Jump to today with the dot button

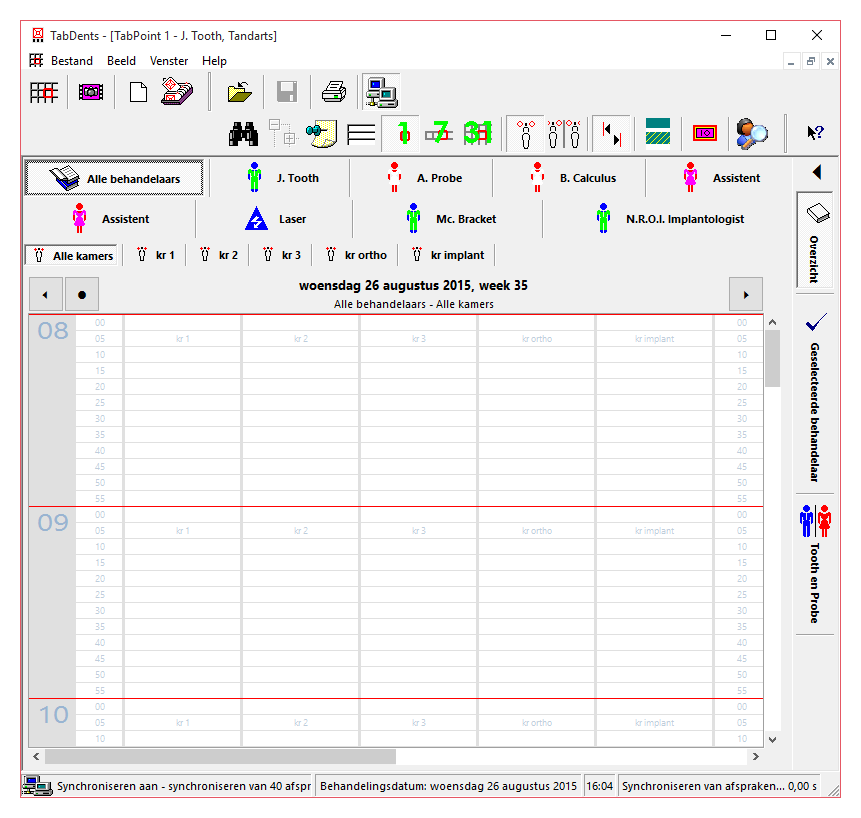point(82,295)
